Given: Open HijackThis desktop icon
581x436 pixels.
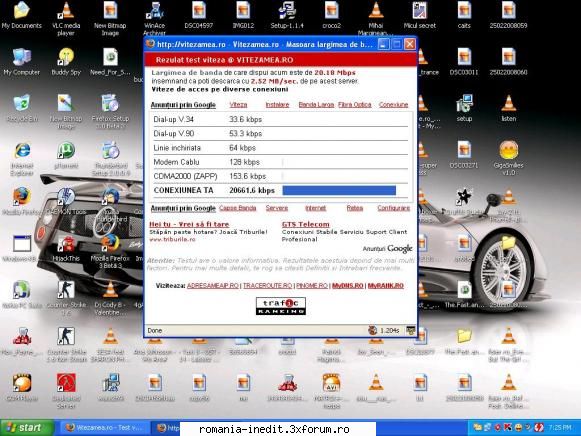Looking at the screenshot, I should (x=66, y=249).
